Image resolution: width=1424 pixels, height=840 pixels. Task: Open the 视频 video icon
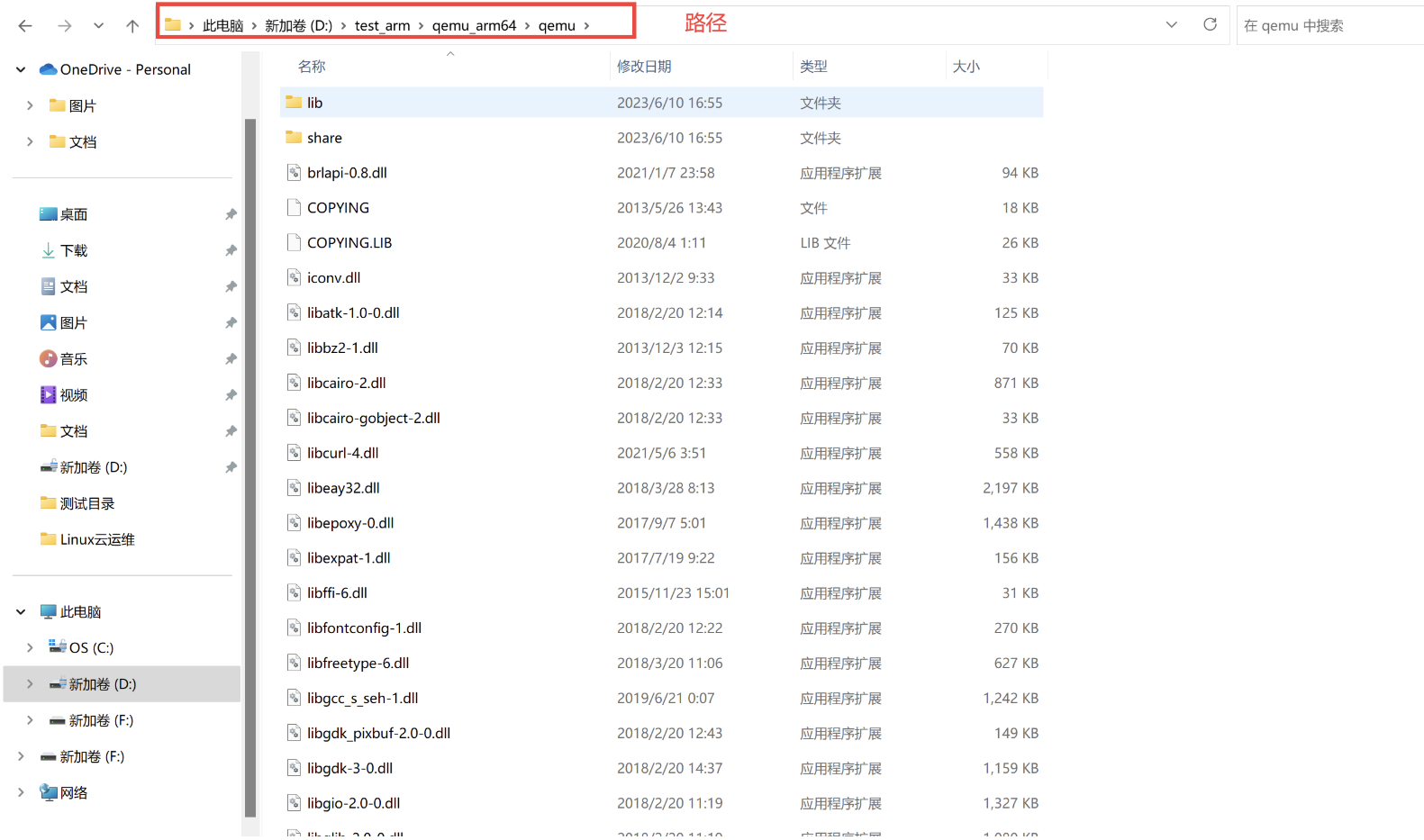coord(49,394)
